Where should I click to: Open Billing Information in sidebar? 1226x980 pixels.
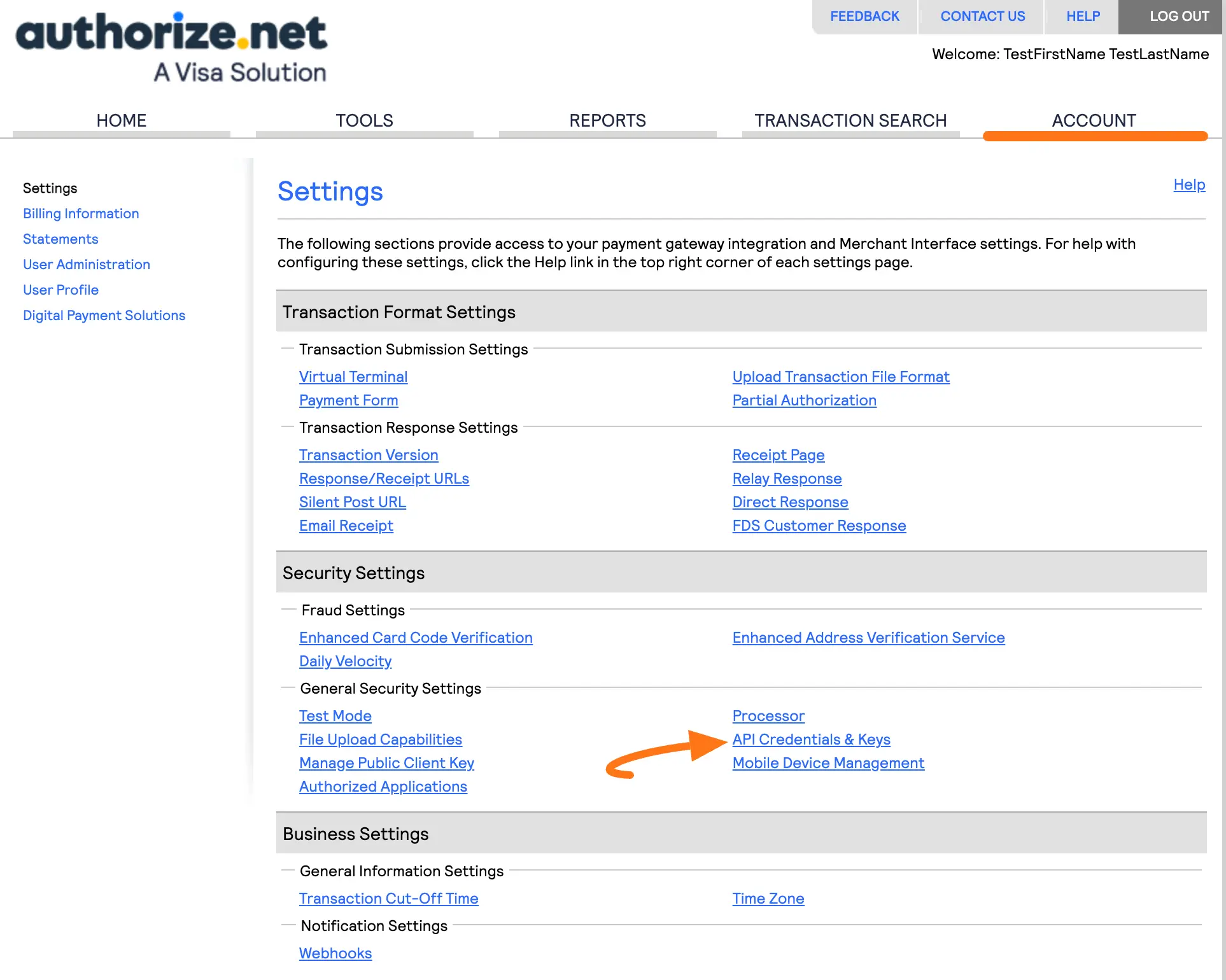click(81, 214)
